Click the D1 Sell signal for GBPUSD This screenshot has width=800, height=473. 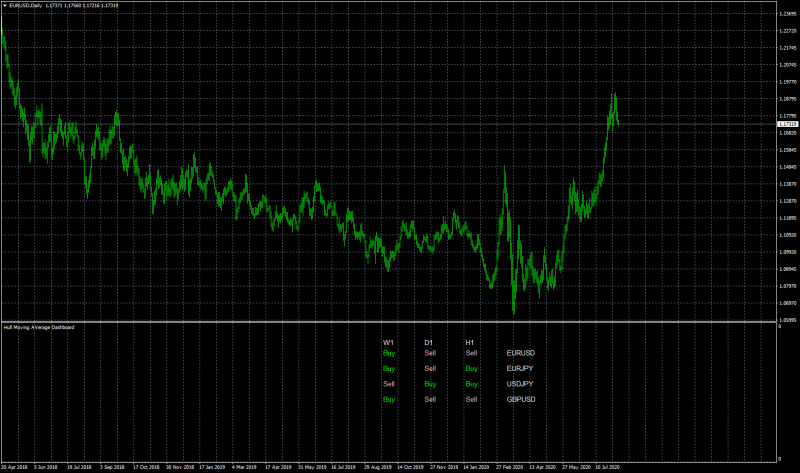tap(430, 400)
